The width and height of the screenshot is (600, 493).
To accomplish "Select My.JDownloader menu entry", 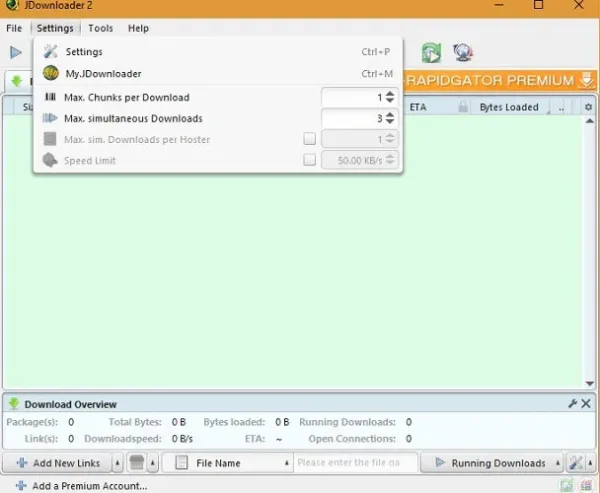I will tap(218, 73).
